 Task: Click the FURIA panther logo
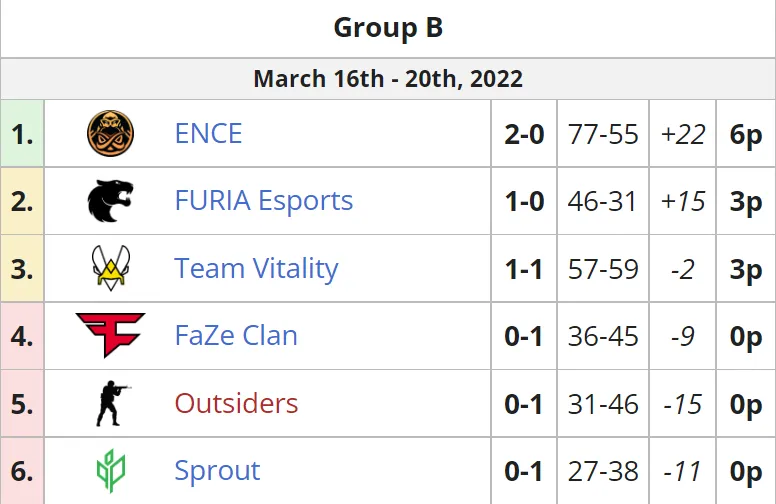110,201
